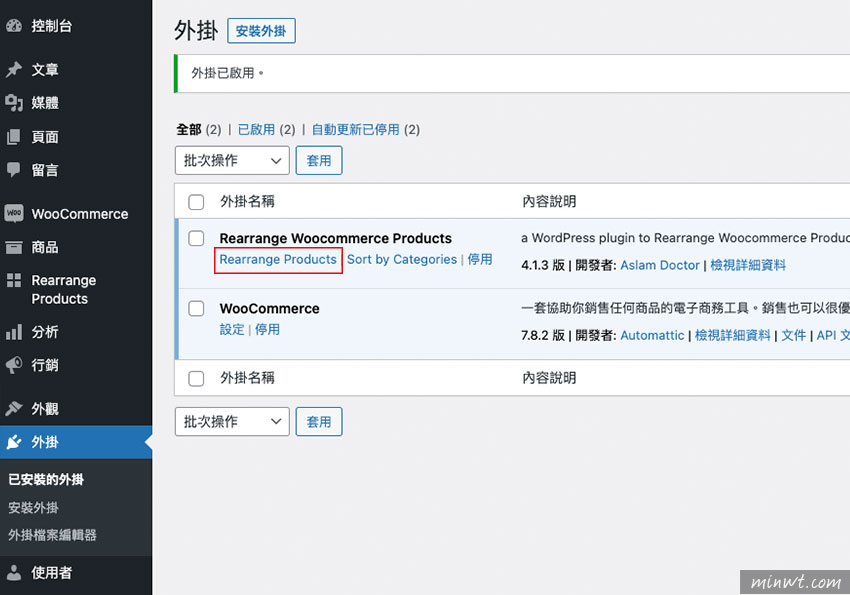Open WooCommerce sidebar menu label
850x595 pixels.
[80, 214]
